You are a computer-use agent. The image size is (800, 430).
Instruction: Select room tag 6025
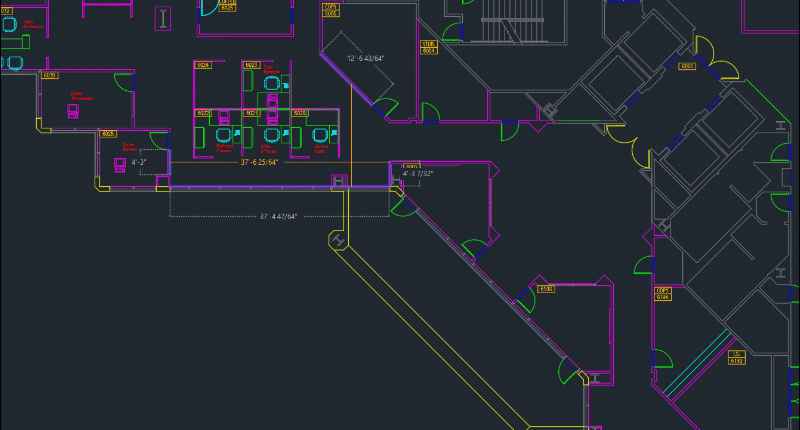(x=108, y=133)
